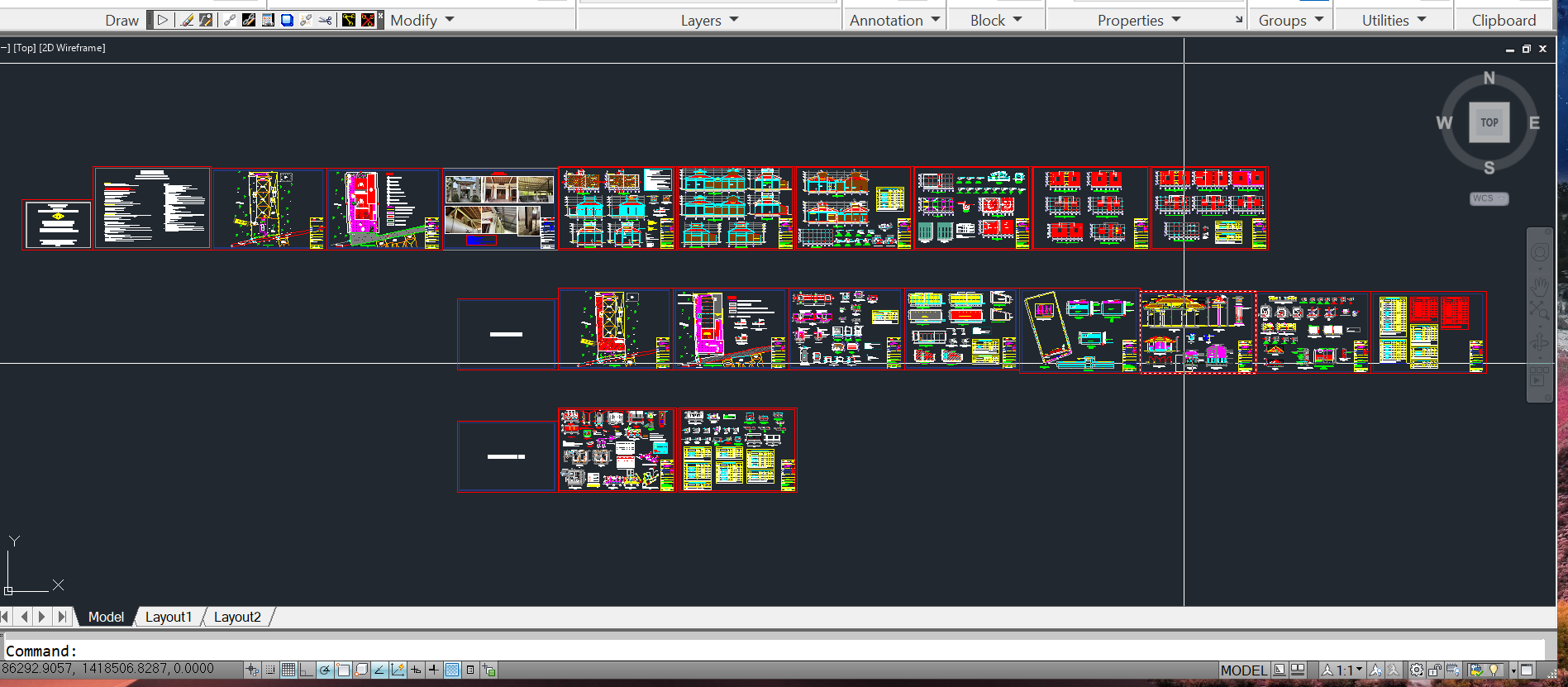Click the MODEL space button
The width and height of the screenshot is (1568, 687).
click(1242, 670)
